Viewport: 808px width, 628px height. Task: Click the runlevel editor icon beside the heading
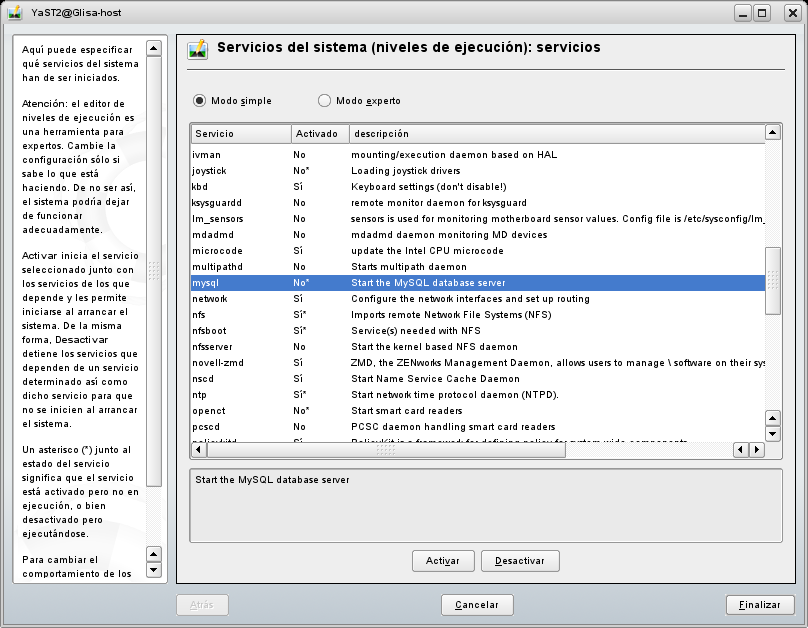point(198,50)
